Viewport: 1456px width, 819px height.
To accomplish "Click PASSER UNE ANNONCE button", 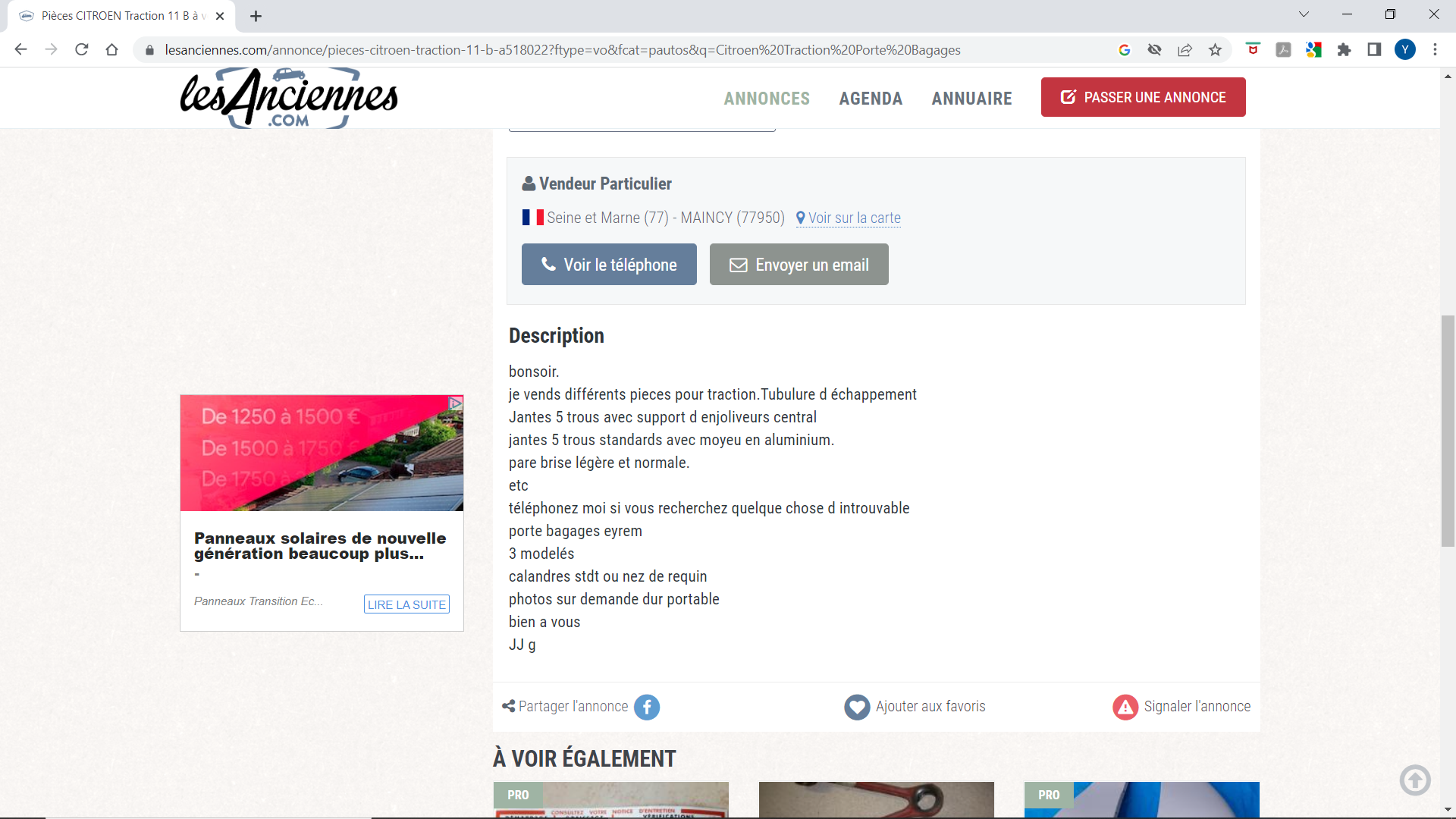I will tap(1143, 97).
